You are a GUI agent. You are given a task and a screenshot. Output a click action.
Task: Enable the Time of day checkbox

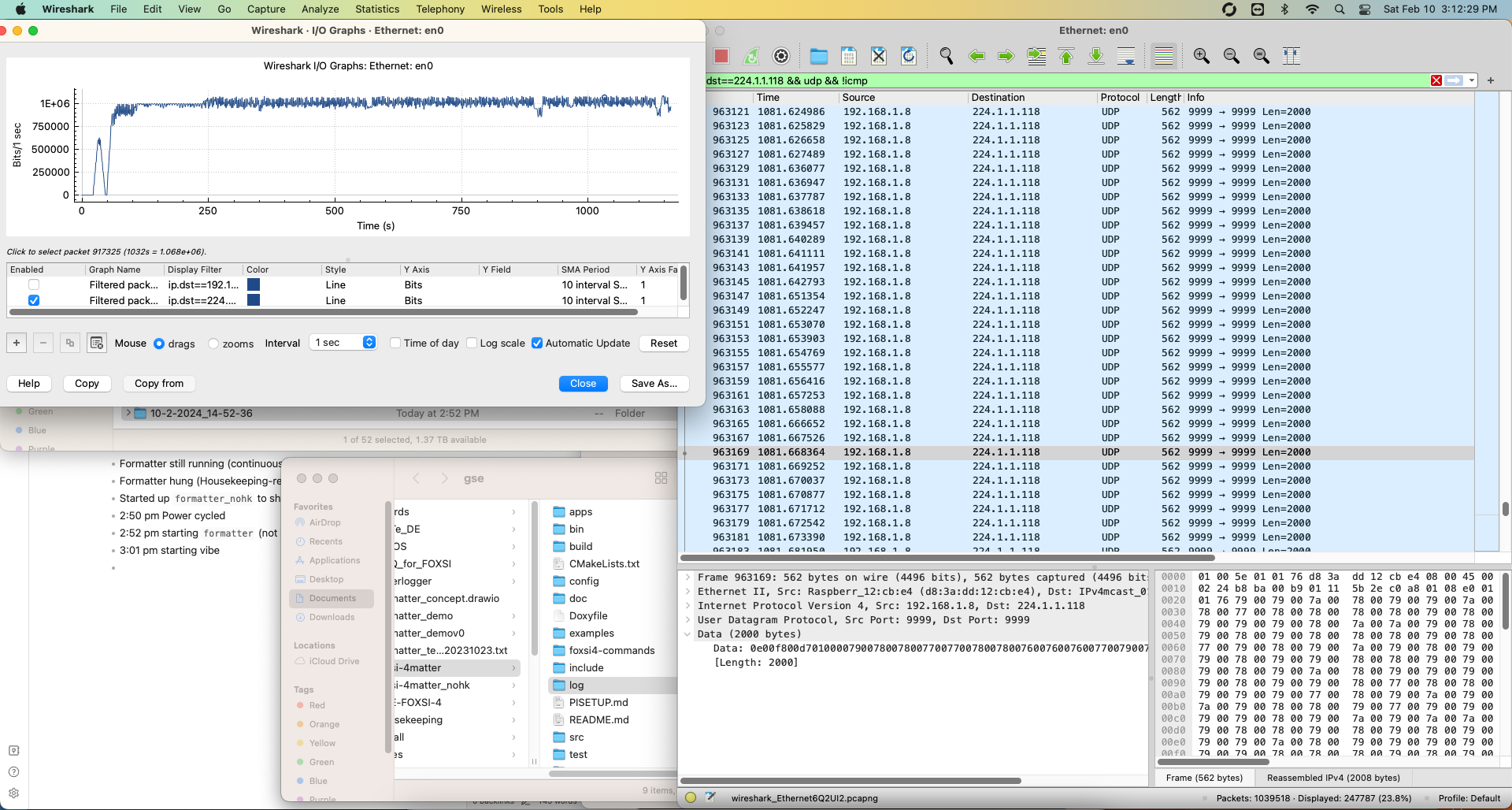[395, 343]
